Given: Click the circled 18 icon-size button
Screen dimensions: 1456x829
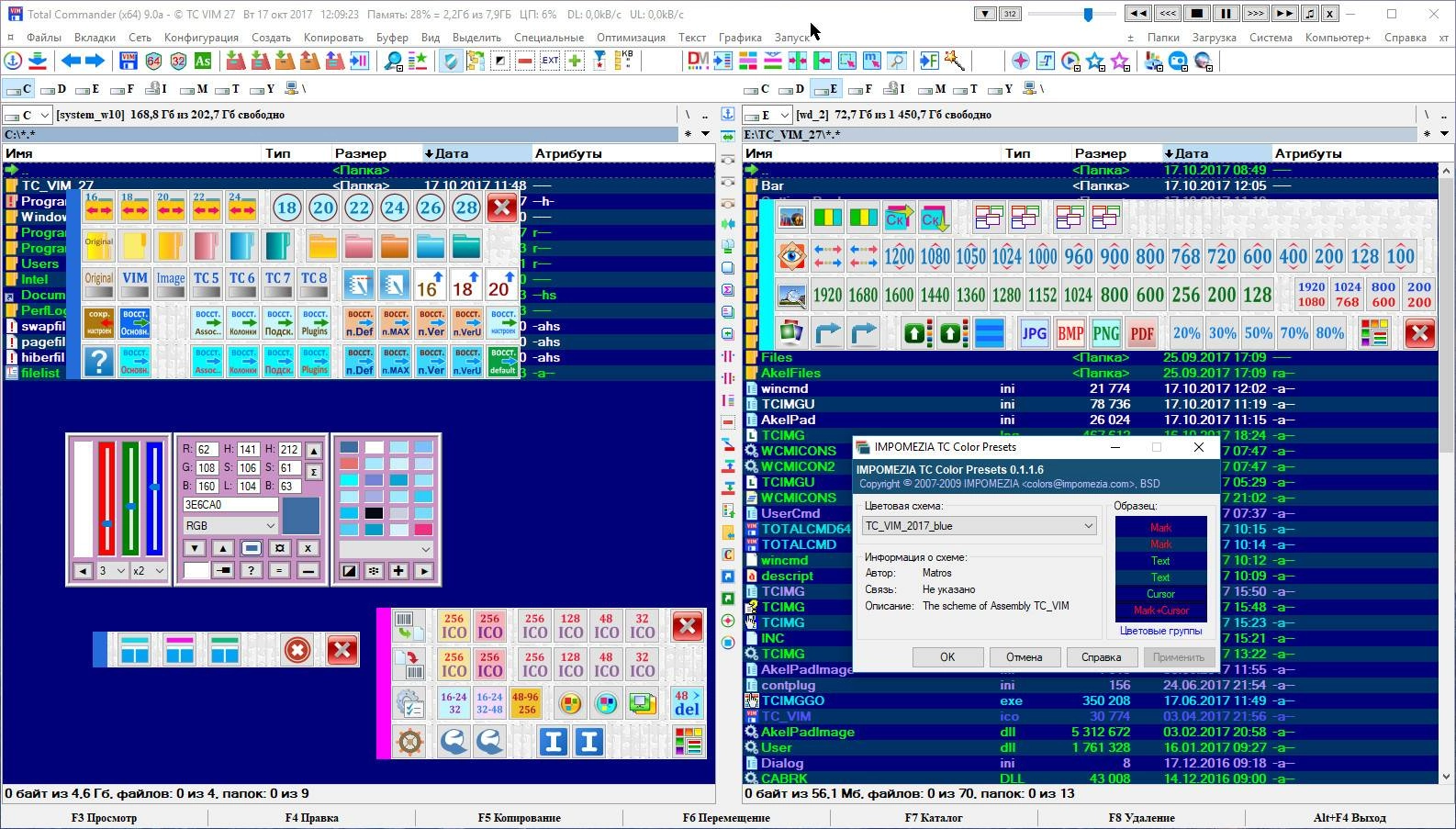Looking at the screenshot, I should pos(286,207).
